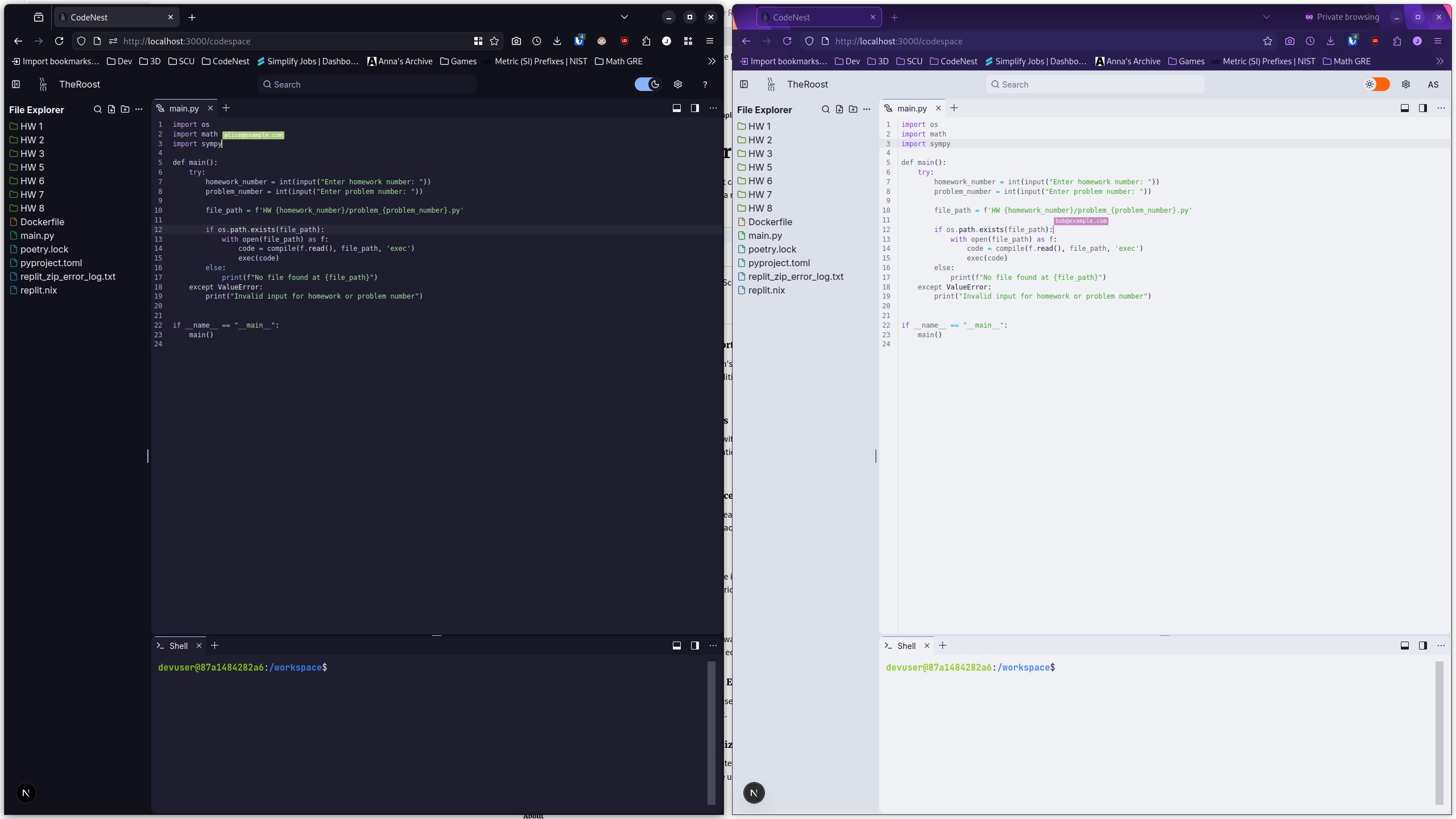The width and height of the screenshot is (1456, 819).
Task: Click Next.js N badge in left window
Action: [x=26, y=793]
